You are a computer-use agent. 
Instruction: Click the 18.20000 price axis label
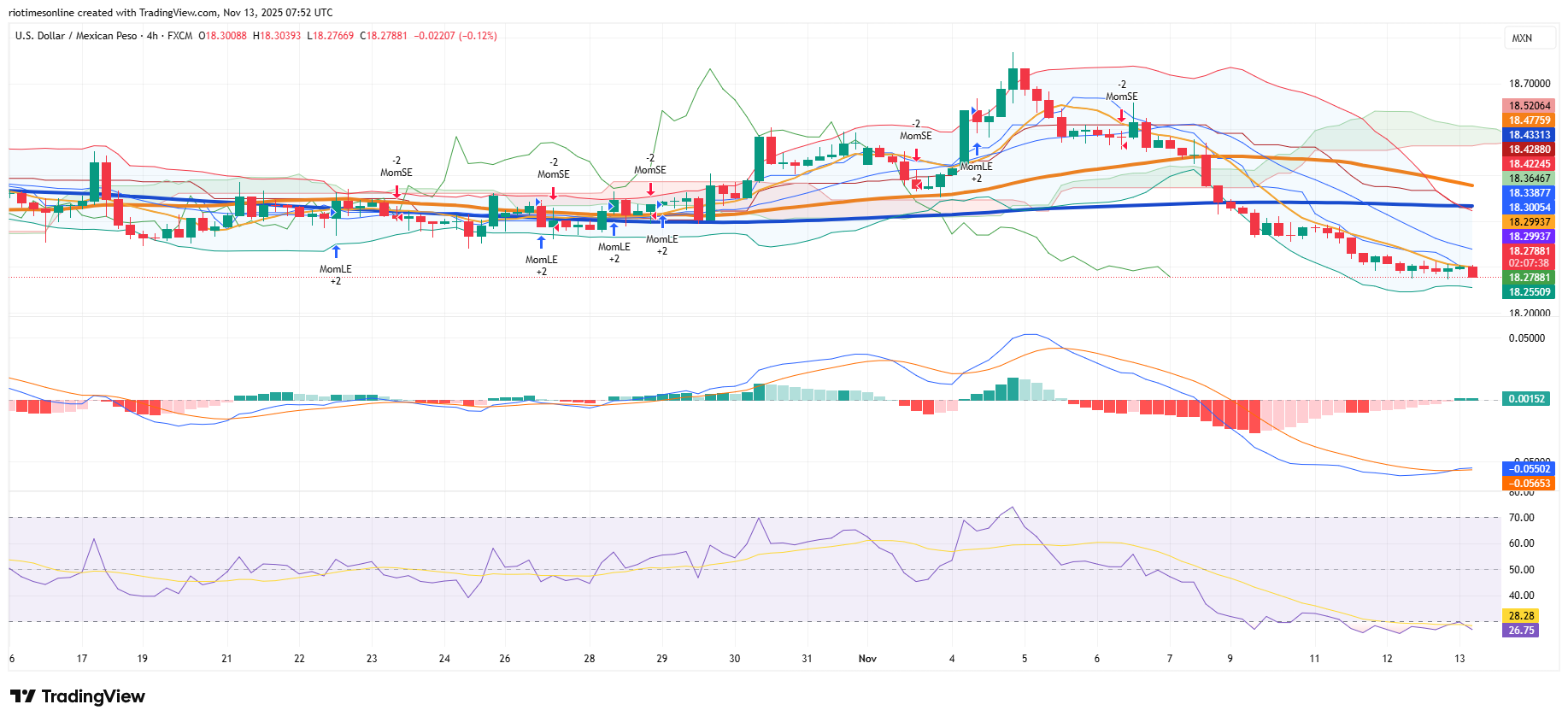pos(1530,313)
